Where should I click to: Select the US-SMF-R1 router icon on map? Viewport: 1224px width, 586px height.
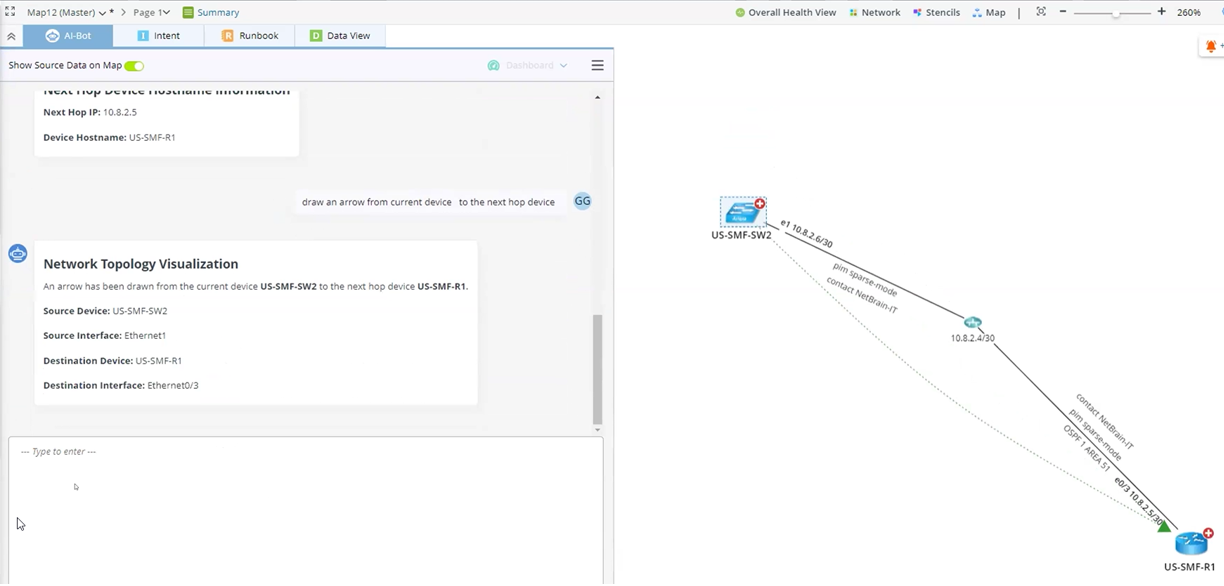coord(1191,543)
